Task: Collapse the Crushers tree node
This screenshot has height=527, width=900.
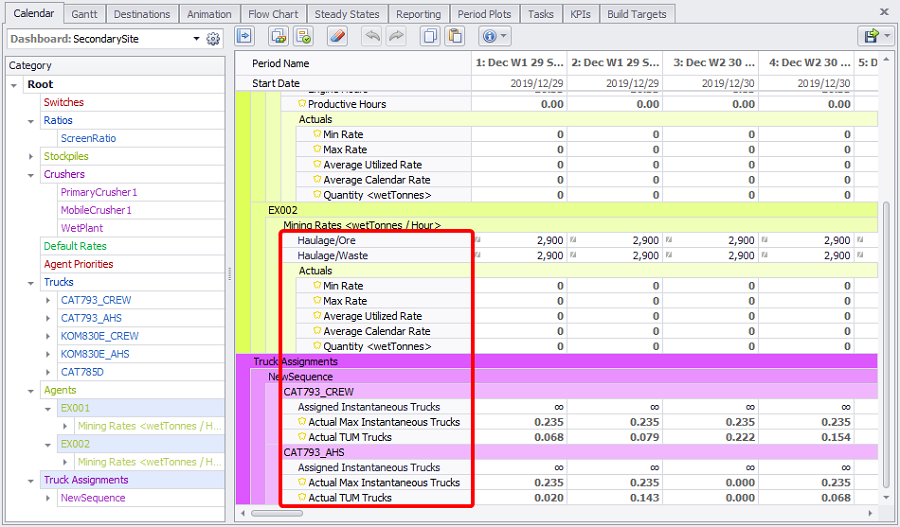Action: pyautogui.click(x=31, y=175)
